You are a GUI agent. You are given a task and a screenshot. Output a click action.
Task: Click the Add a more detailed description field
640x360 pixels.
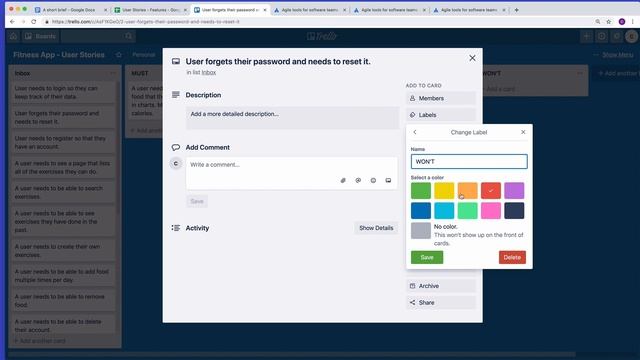tap(292, 118)
